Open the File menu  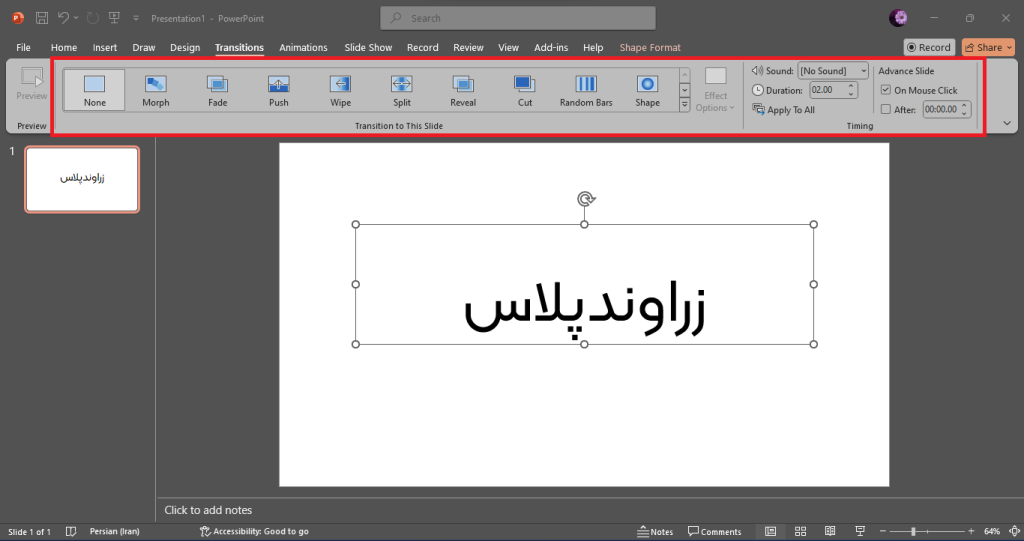tap(24, 47)
